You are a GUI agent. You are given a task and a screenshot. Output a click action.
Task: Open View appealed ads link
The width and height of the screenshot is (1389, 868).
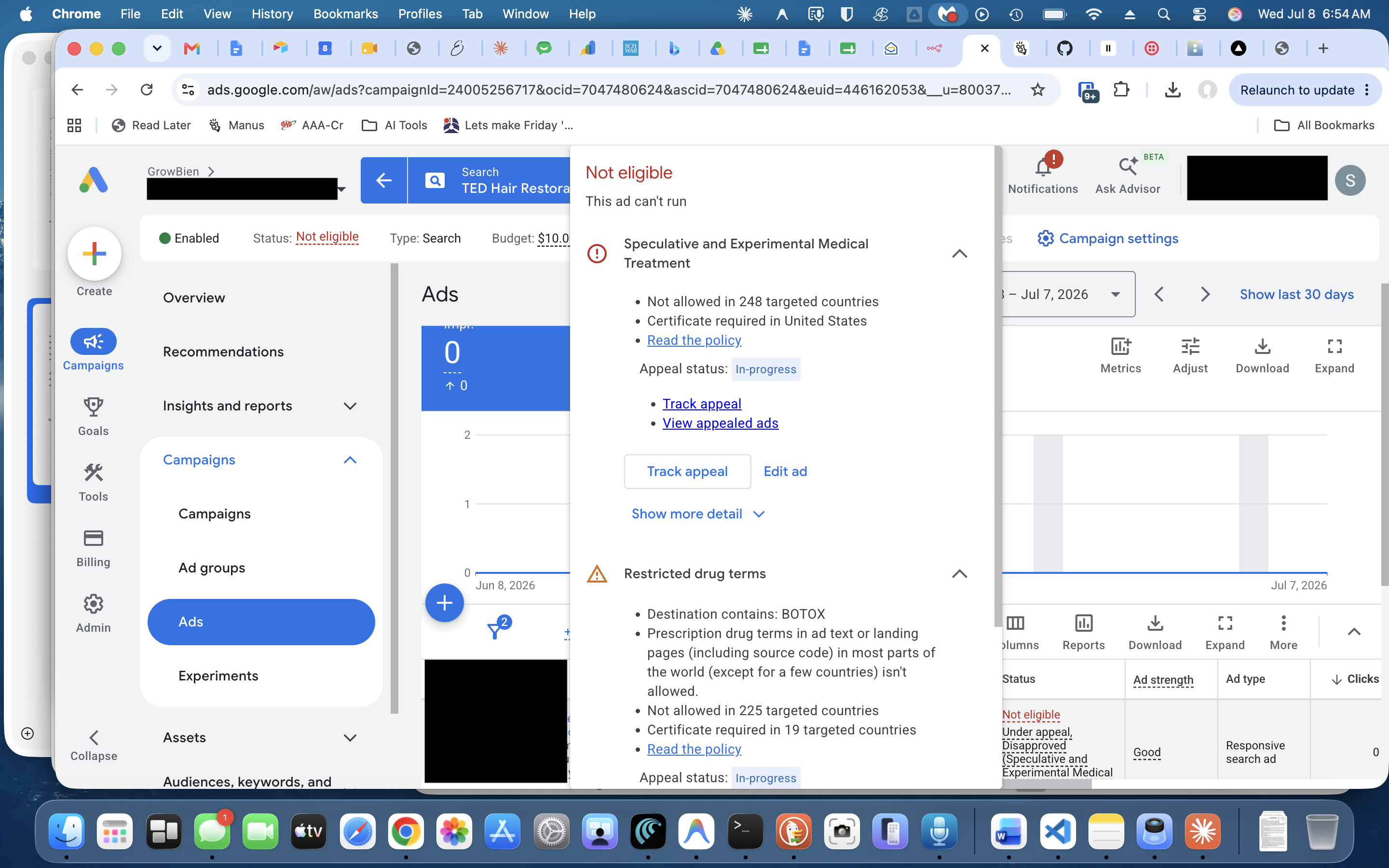(721, 423)
